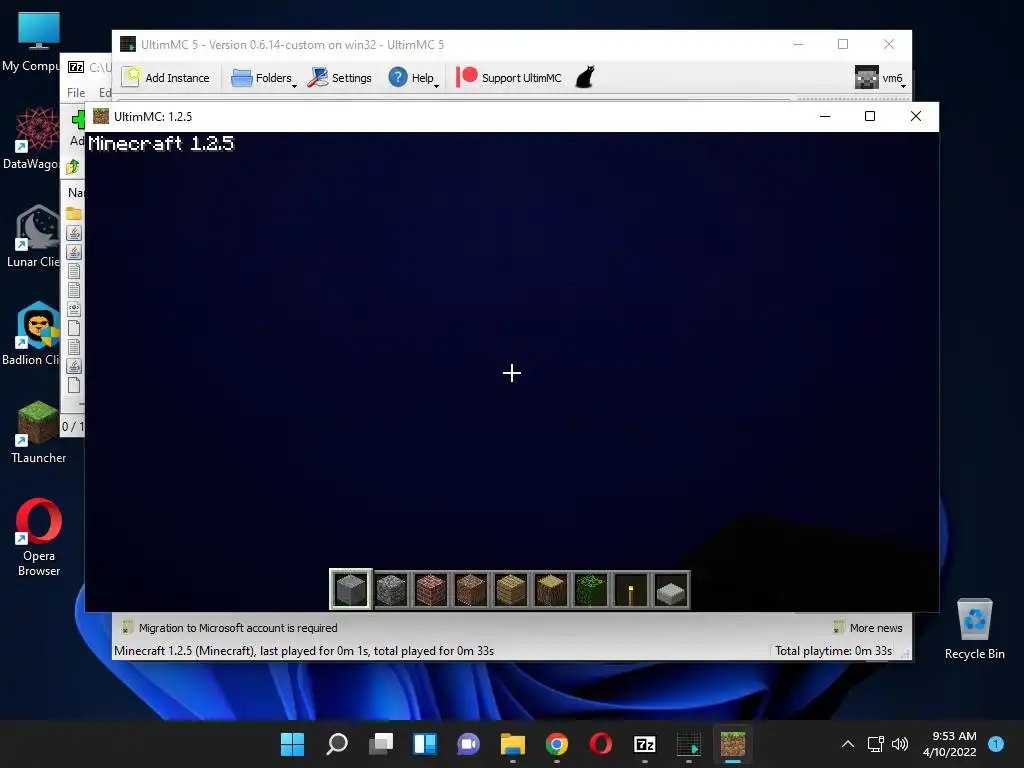This screenshot has width=1024, height=768.
Task: Select the dirt block hotbar slot
Action: (x=471, y=590)
